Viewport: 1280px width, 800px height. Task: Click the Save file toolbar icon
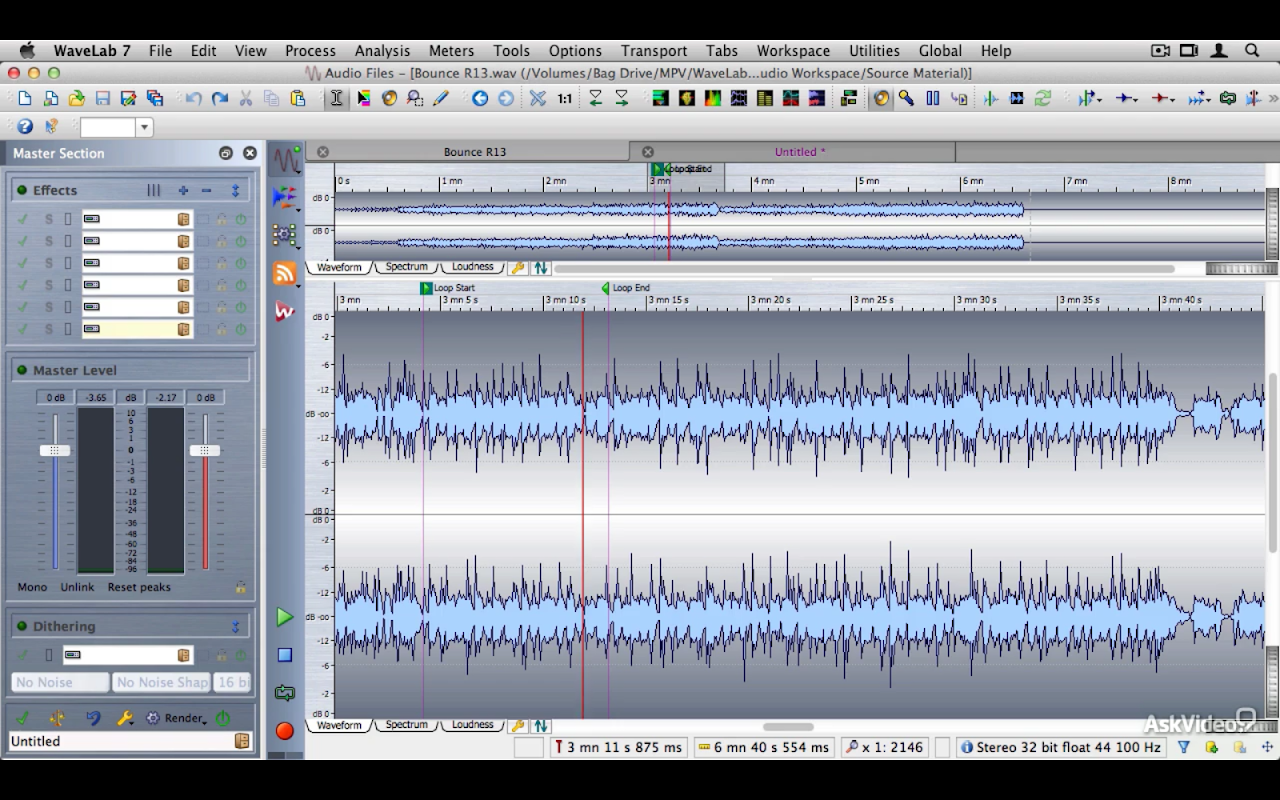click(103, 98)
